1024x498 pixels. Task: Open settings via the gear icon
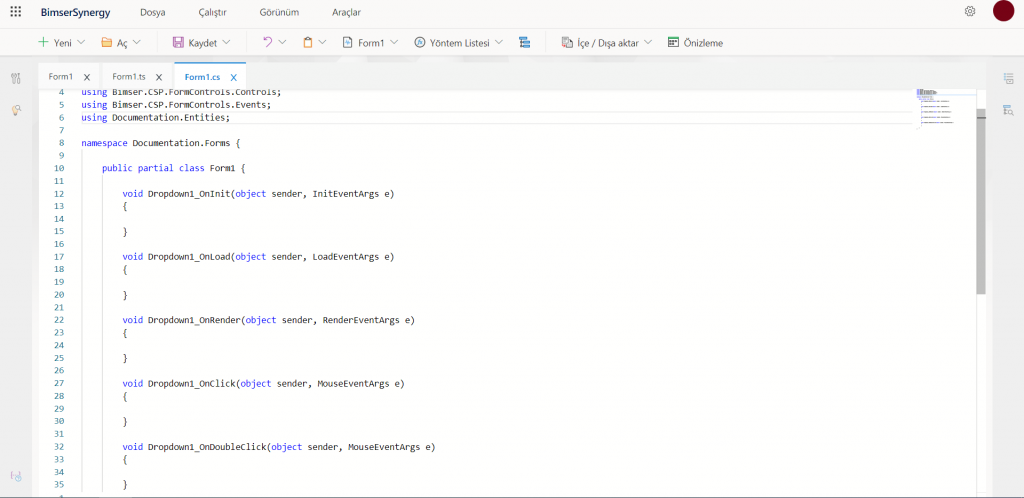click(x=969, y=12)
